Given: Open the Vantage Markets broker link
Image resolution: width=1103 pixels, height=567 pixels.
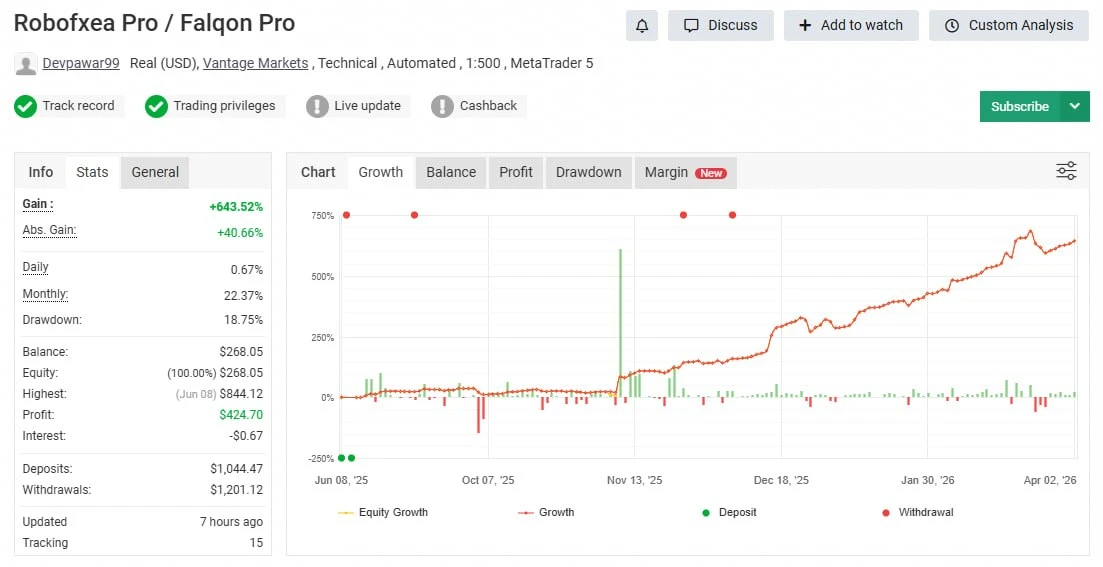Looking at the screenshot, I should 255,63.
